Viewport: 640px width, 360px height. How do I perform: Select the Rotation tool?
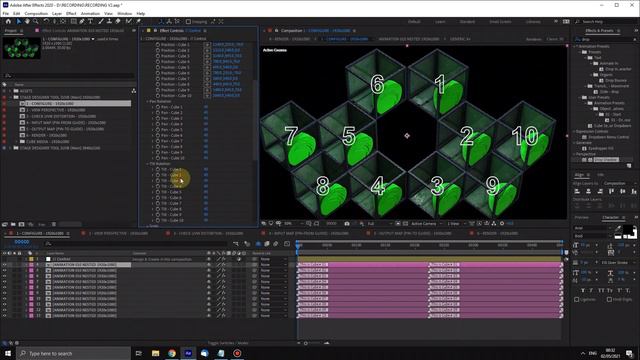(x=46, y=21)
